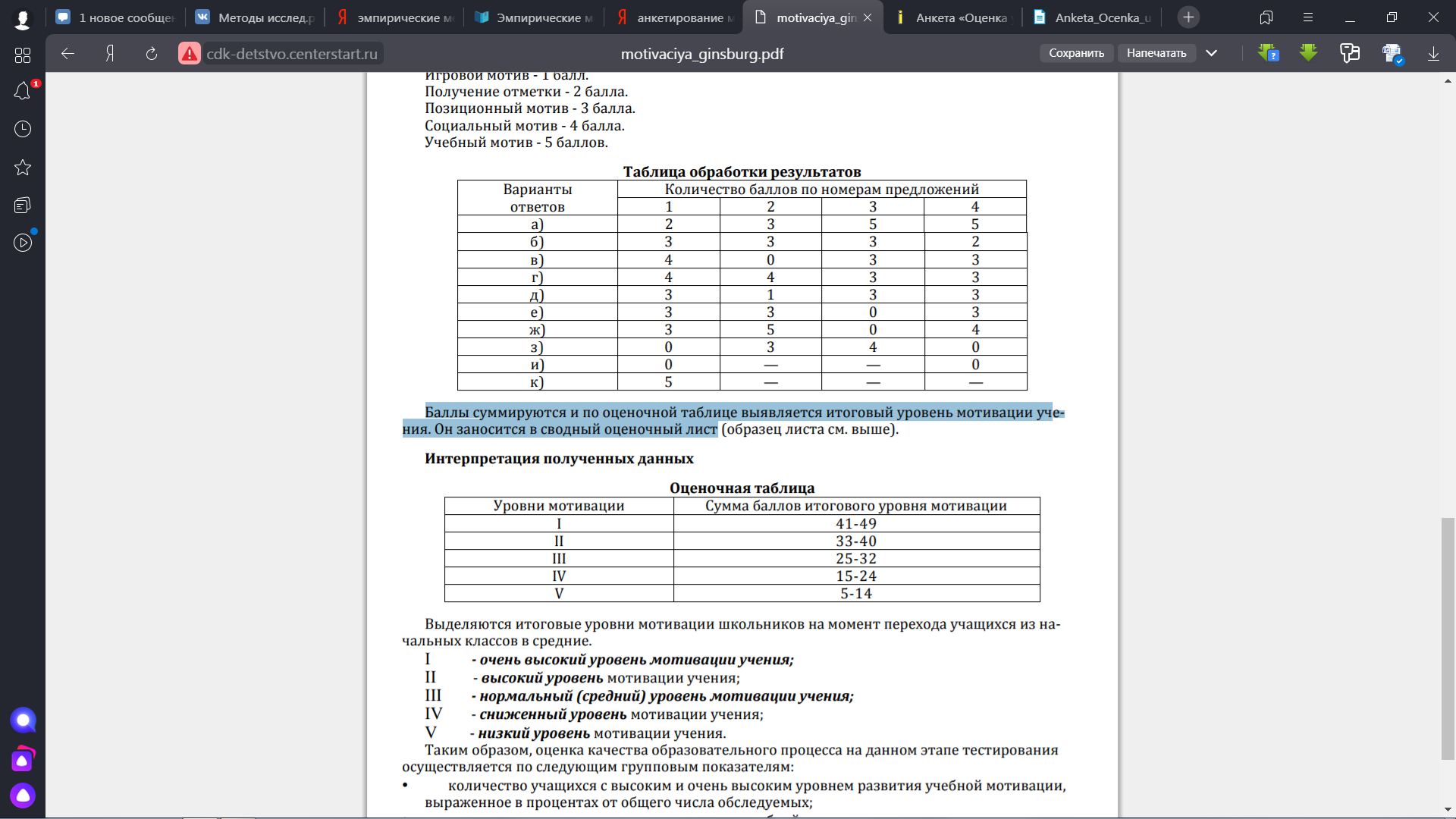The image size is (1456, 819).
Task: Open the sync devices toolbar icon
Action: pos(1392,53)
